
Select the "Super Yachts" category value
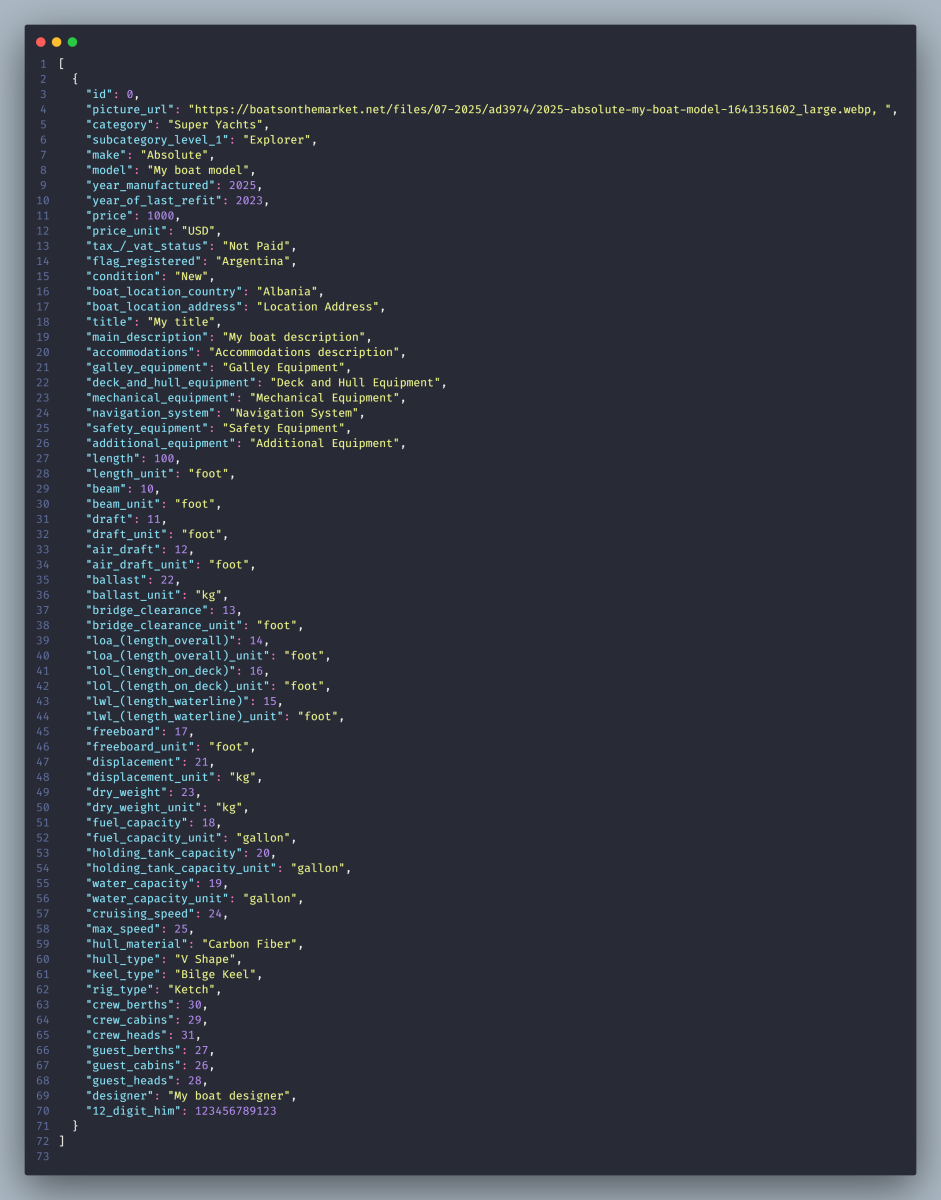(216, 125)
